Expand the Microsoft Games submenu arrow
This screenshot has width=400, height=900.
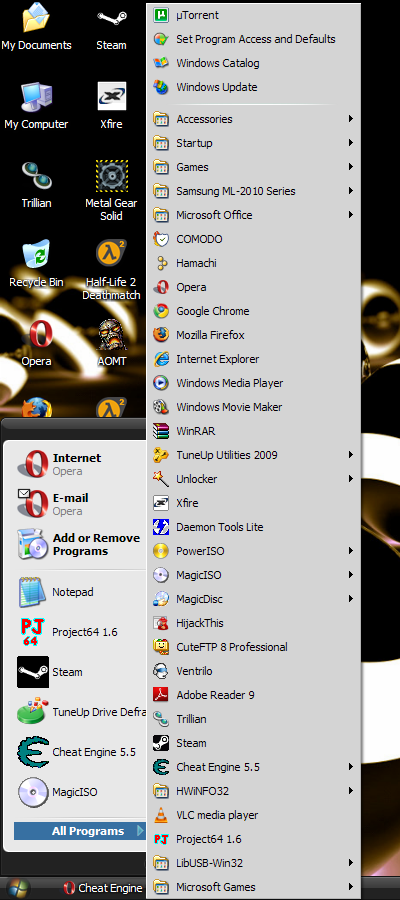[x=350, y=887]
